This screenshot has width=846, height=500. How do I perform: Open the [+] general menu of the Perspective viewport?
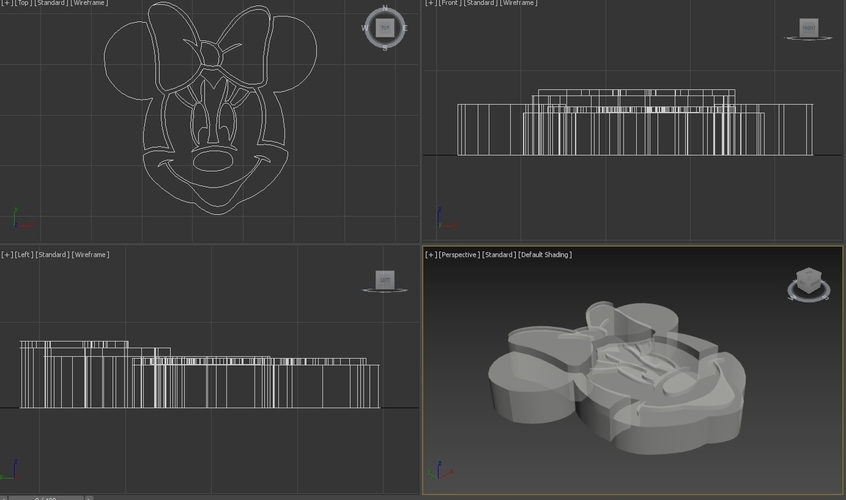431,255
